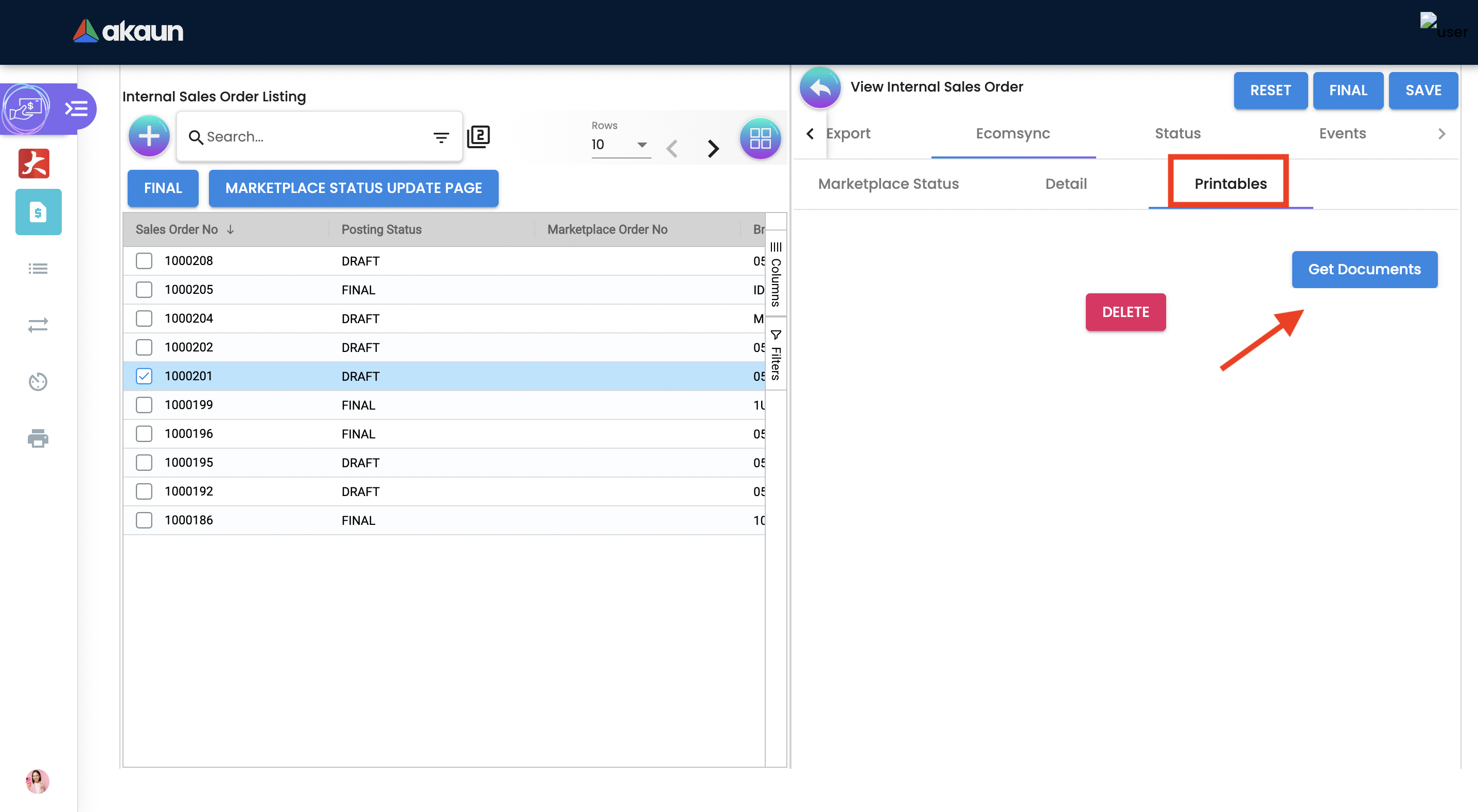Click the Get Documents button
The image size is (1478, 812).
(x=1364, y=269)
